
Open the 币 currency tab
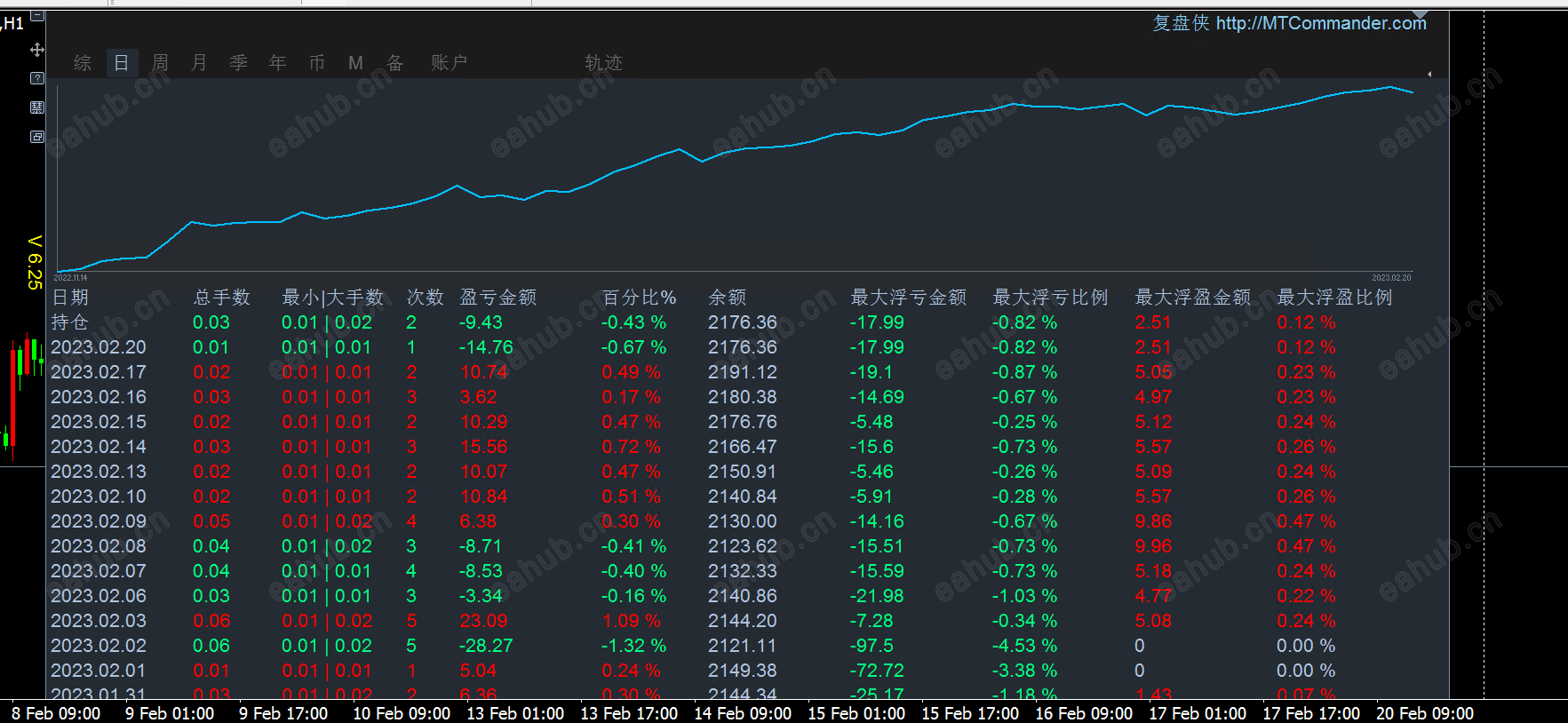coord(317,62)
